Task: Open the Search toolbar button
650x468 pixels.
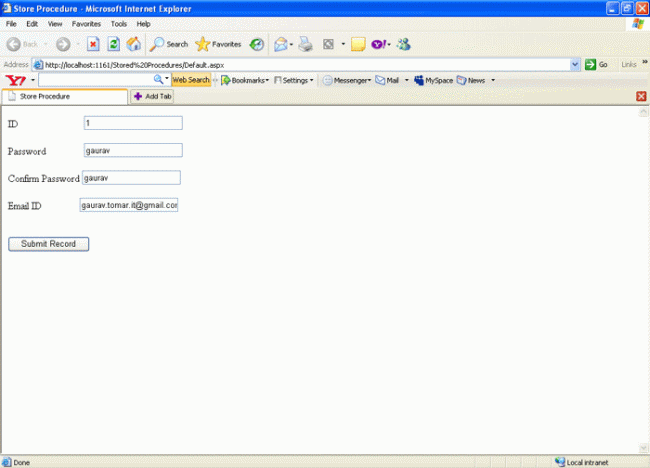Action: pyautogui.click(x=169, y=44)
